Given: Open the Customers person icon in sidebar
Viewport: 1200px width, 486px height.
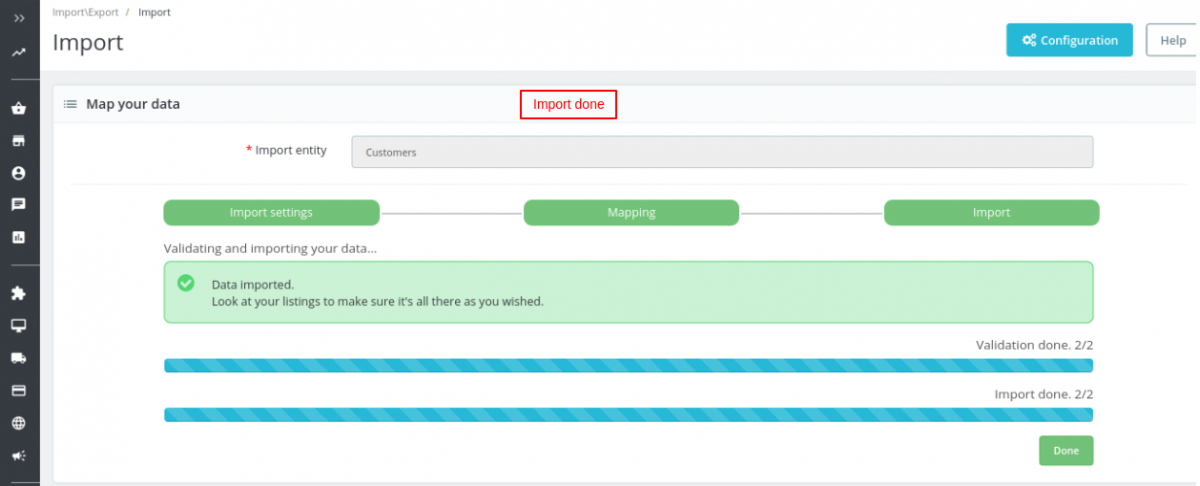Looking at the screenshot, I should (18, 173).
